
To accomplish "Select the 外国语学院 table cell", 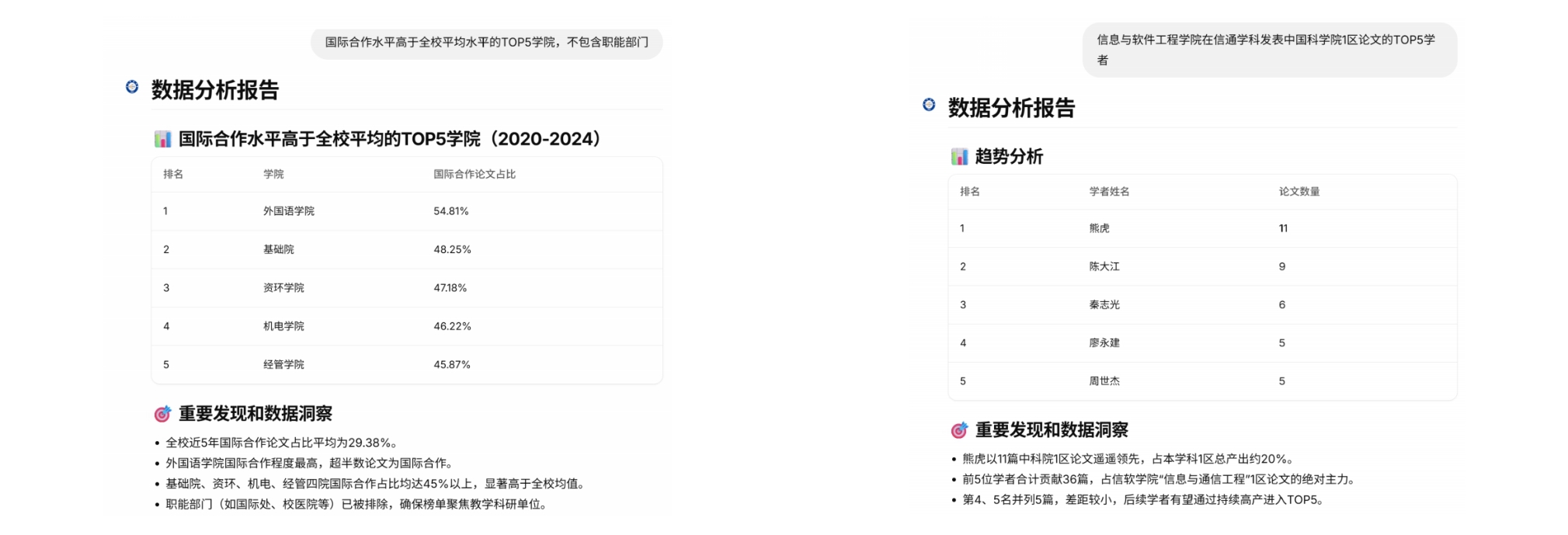I will [288, 211].
